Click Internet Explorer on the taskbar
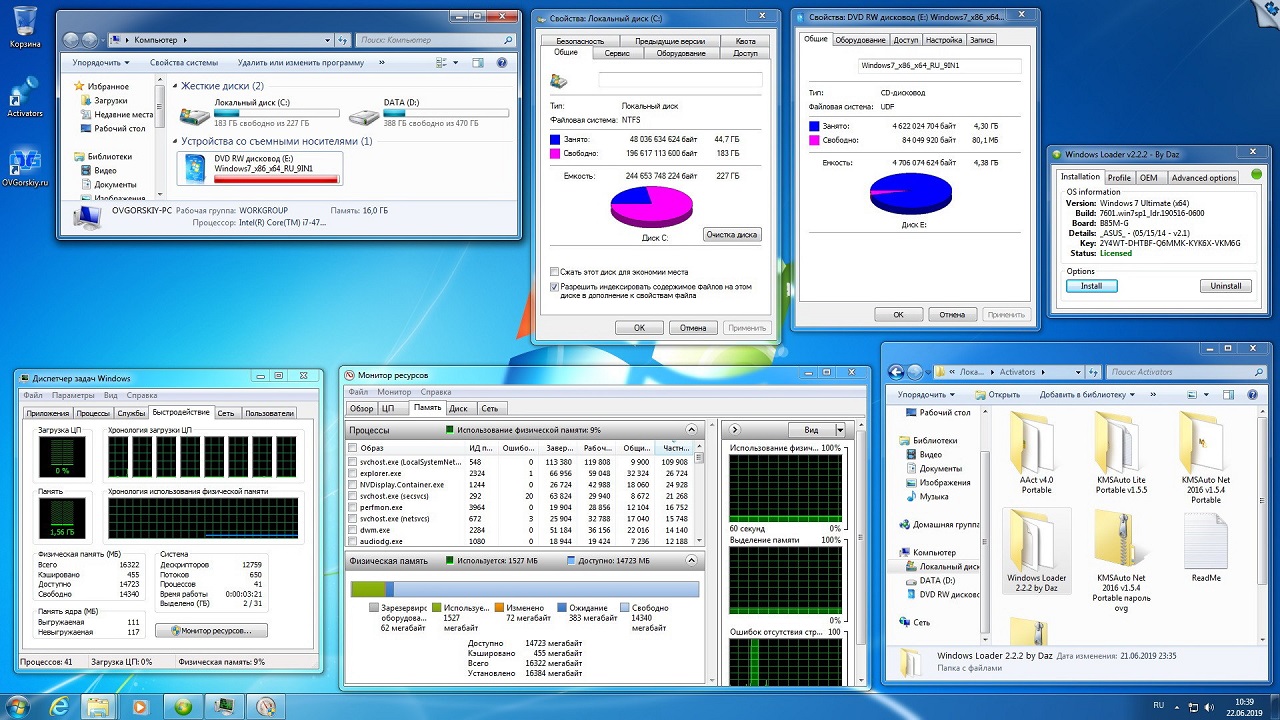 (x=59, y=706)
